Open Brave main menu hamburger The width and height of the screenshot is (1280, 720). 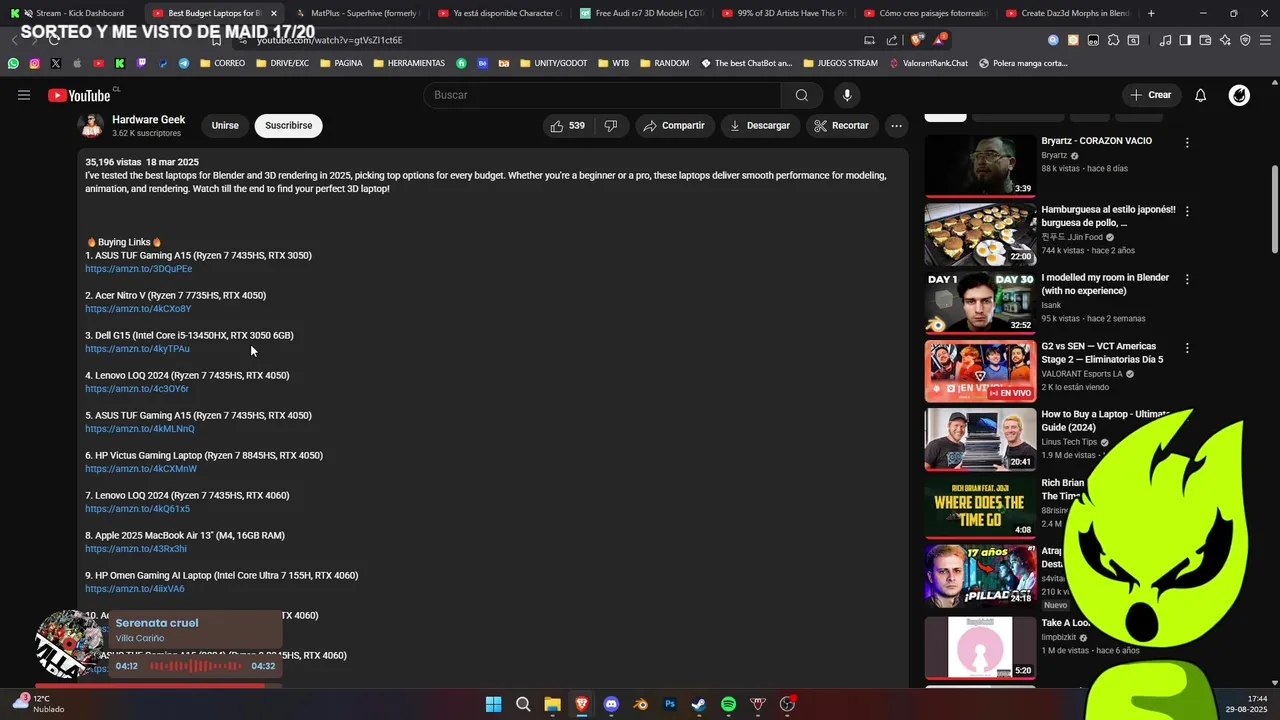1265,40
